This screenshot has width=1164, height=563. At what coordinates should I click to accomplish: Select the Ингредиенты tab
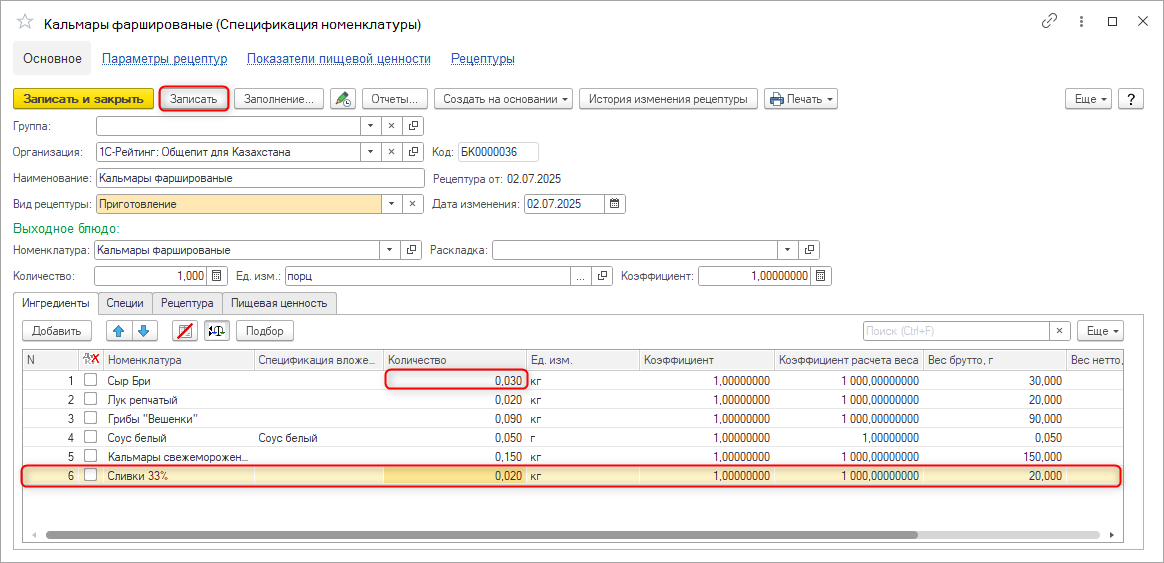[56, 303]
